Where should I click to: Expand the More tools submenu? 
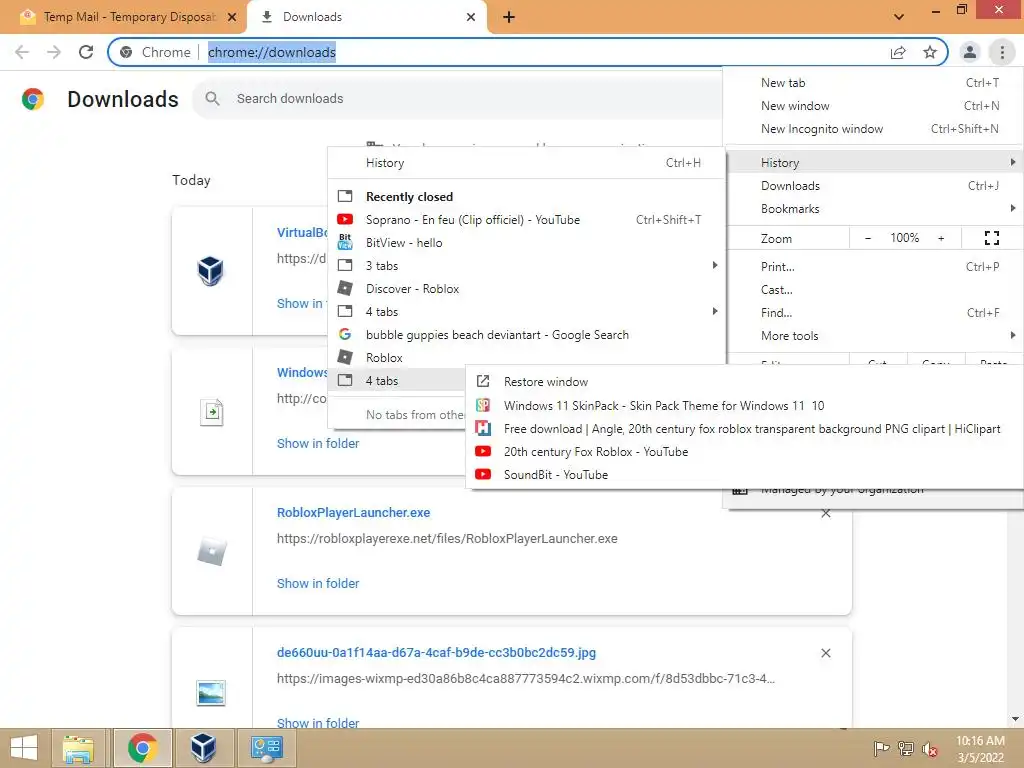[874, 336]
